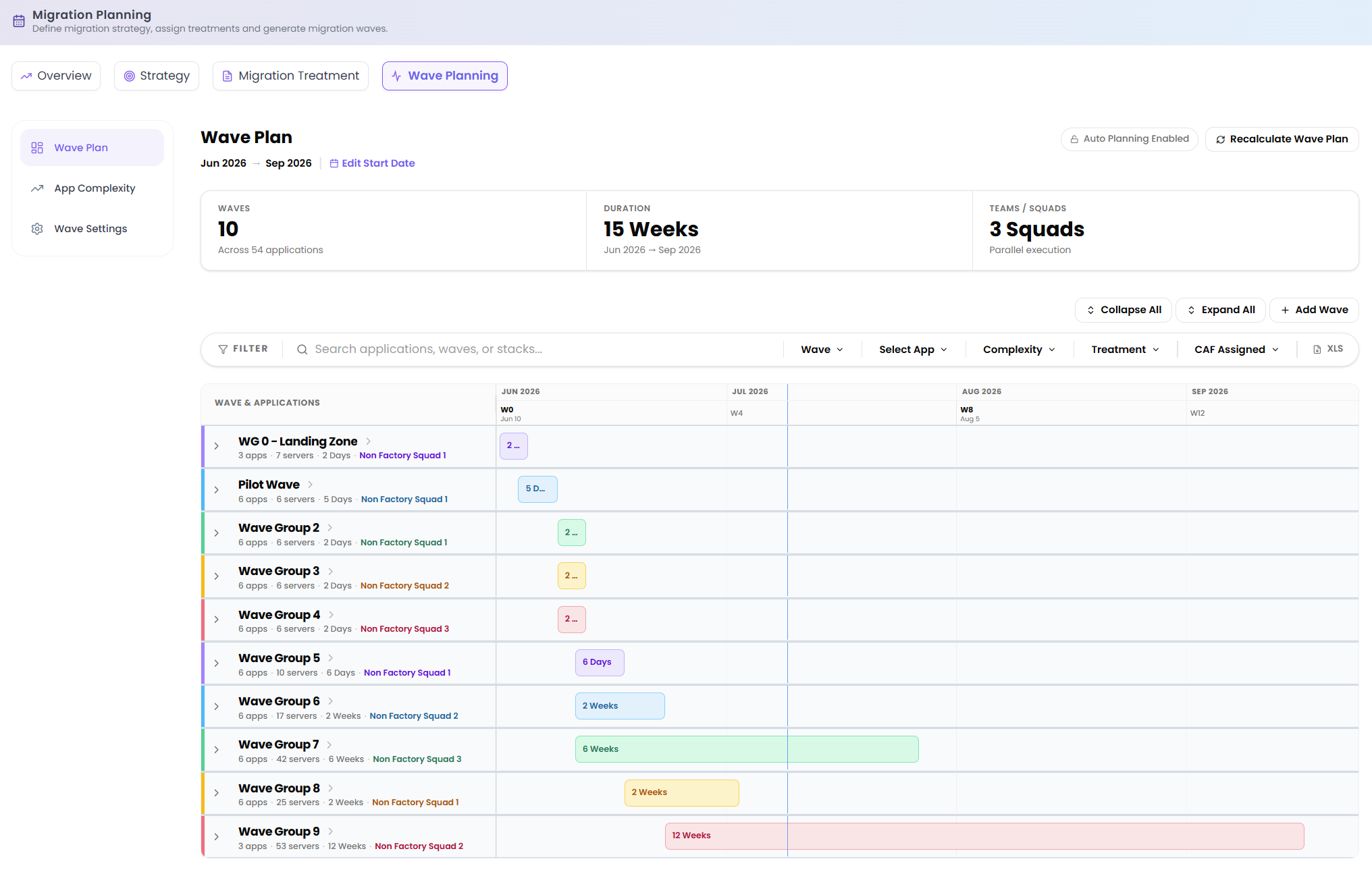Open details arrow next to Wave Group 8
The height and width of the screenshot is (870, 1372).
(x=331, y=788)
